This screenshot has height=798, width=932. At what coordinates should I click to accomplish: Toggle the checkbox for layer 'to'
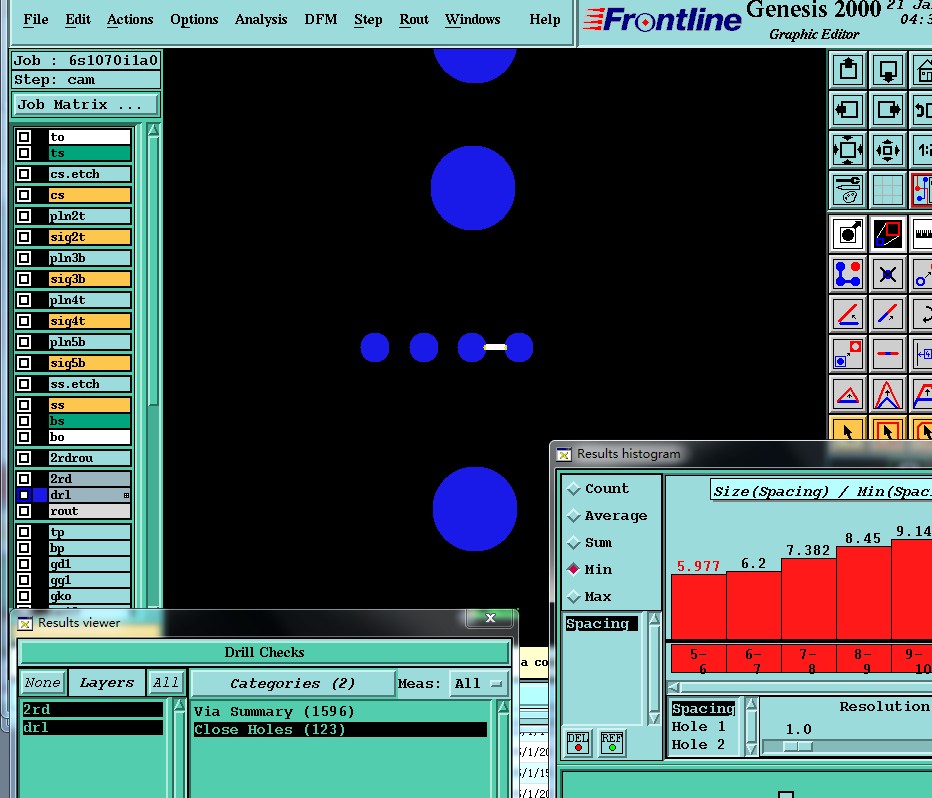(24, 137)
